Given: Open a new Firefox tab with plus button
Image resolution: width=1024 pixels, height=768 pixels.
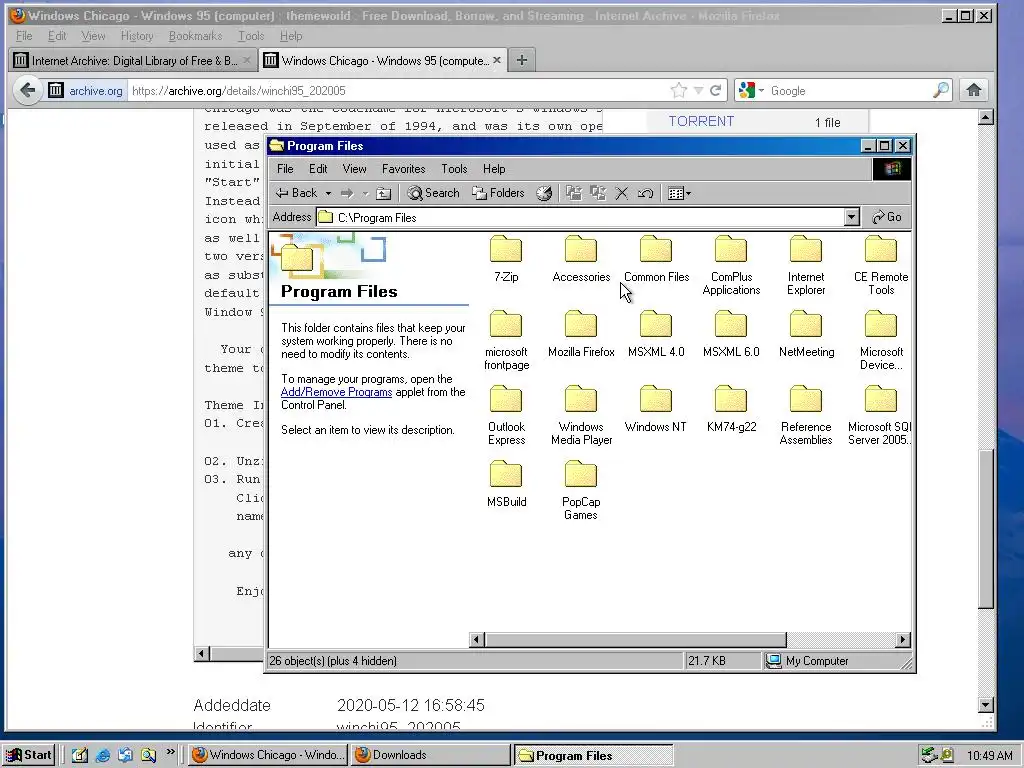Looking at the screenshot, I should point(521,60).
